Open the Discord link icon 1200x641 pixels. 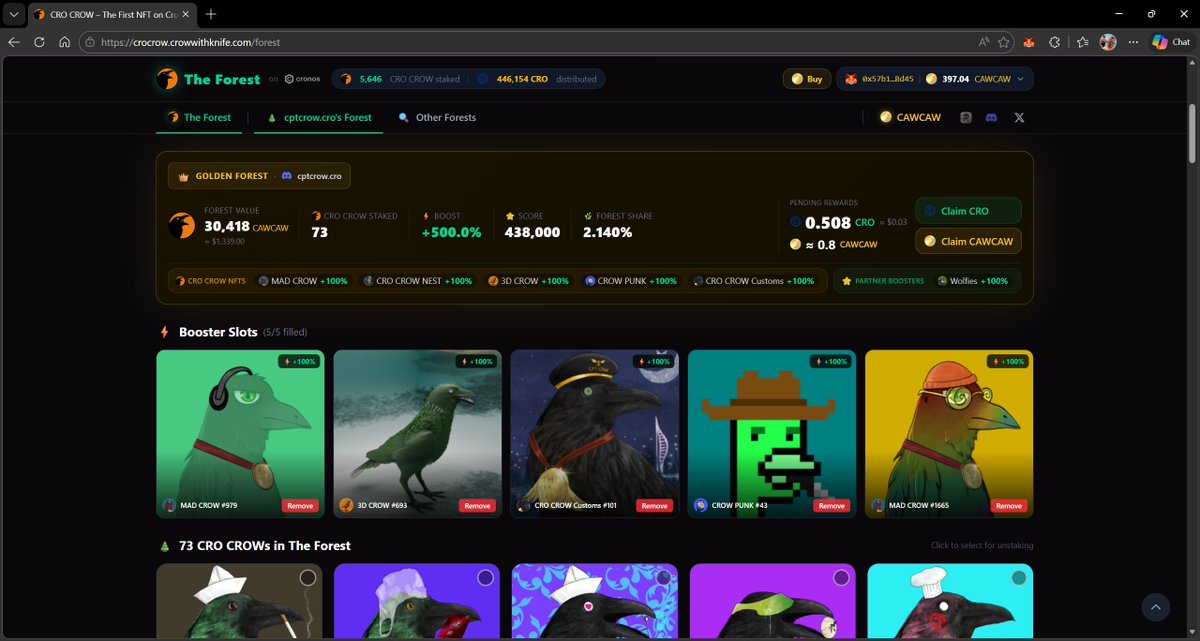click(x=991, y=117)
